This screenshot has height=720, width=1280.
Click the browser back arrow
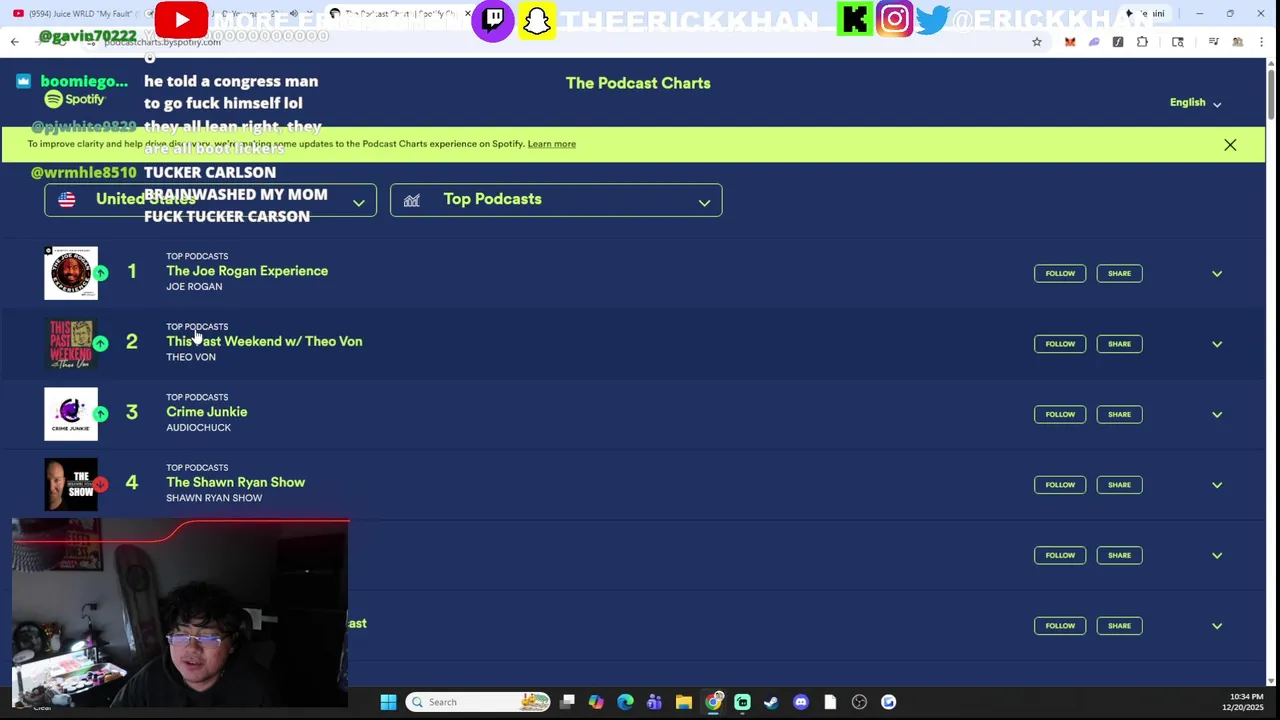click(14, 42)
